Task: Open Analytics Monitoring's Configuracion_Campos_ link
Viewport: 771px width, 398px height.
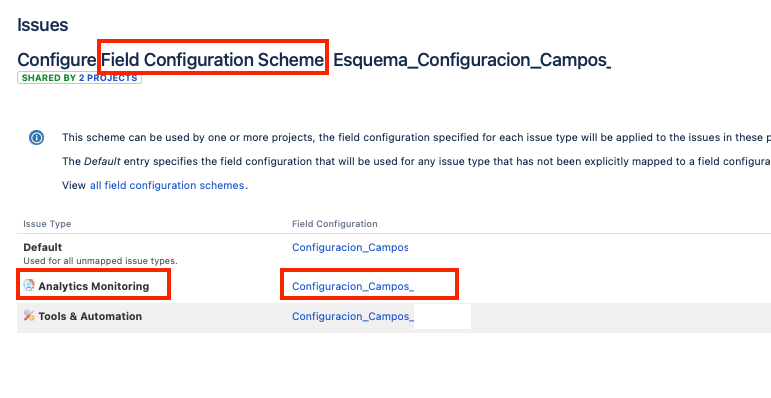Action: point(353,286)
